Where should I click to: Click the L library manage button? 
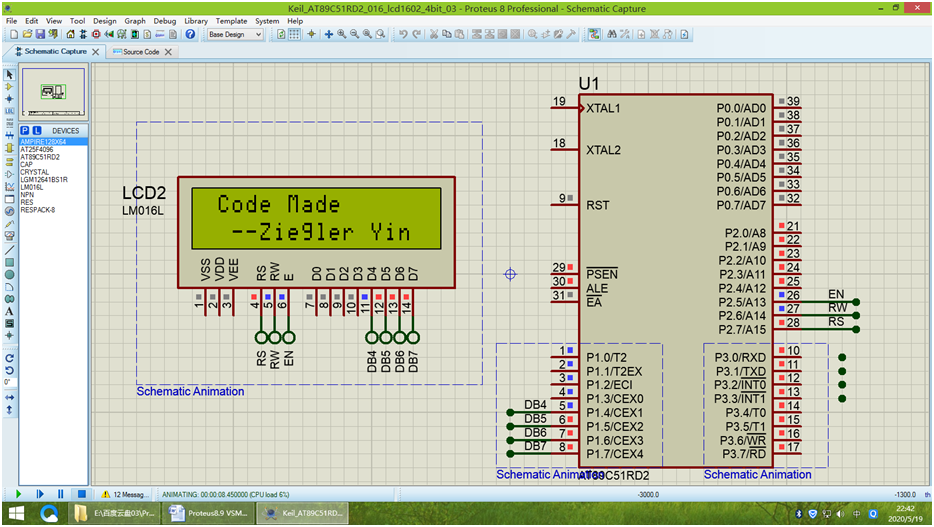[37, 130]
